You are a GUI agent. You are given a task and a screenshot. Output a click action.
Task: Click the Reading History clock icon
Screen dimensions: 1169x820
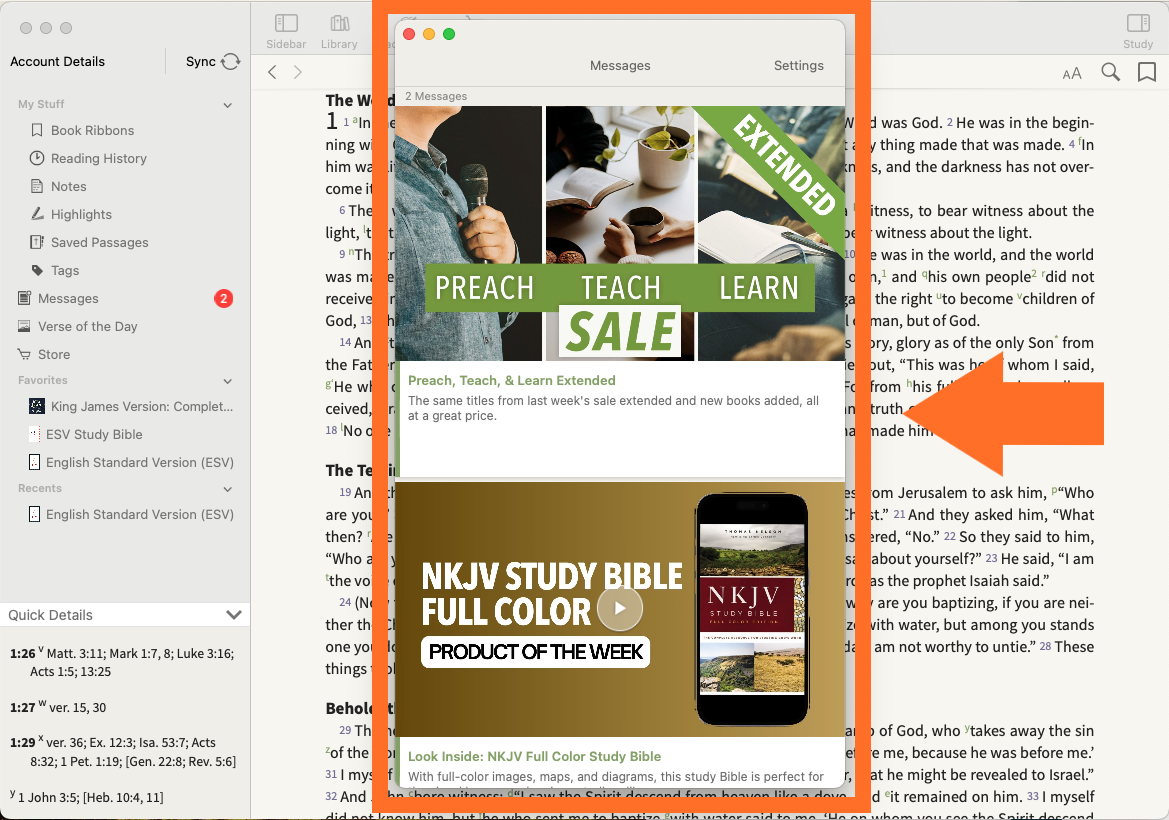pos(37,158)
